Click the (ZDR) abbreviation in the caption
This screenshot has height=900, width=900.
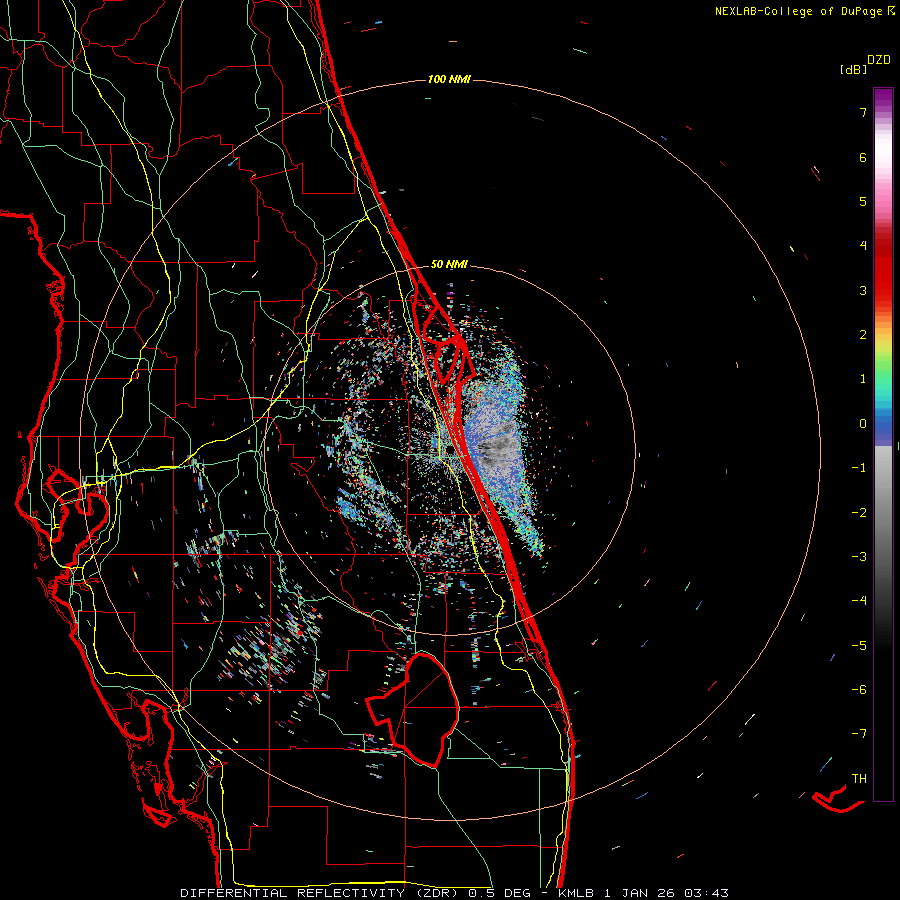click(437, 893)
